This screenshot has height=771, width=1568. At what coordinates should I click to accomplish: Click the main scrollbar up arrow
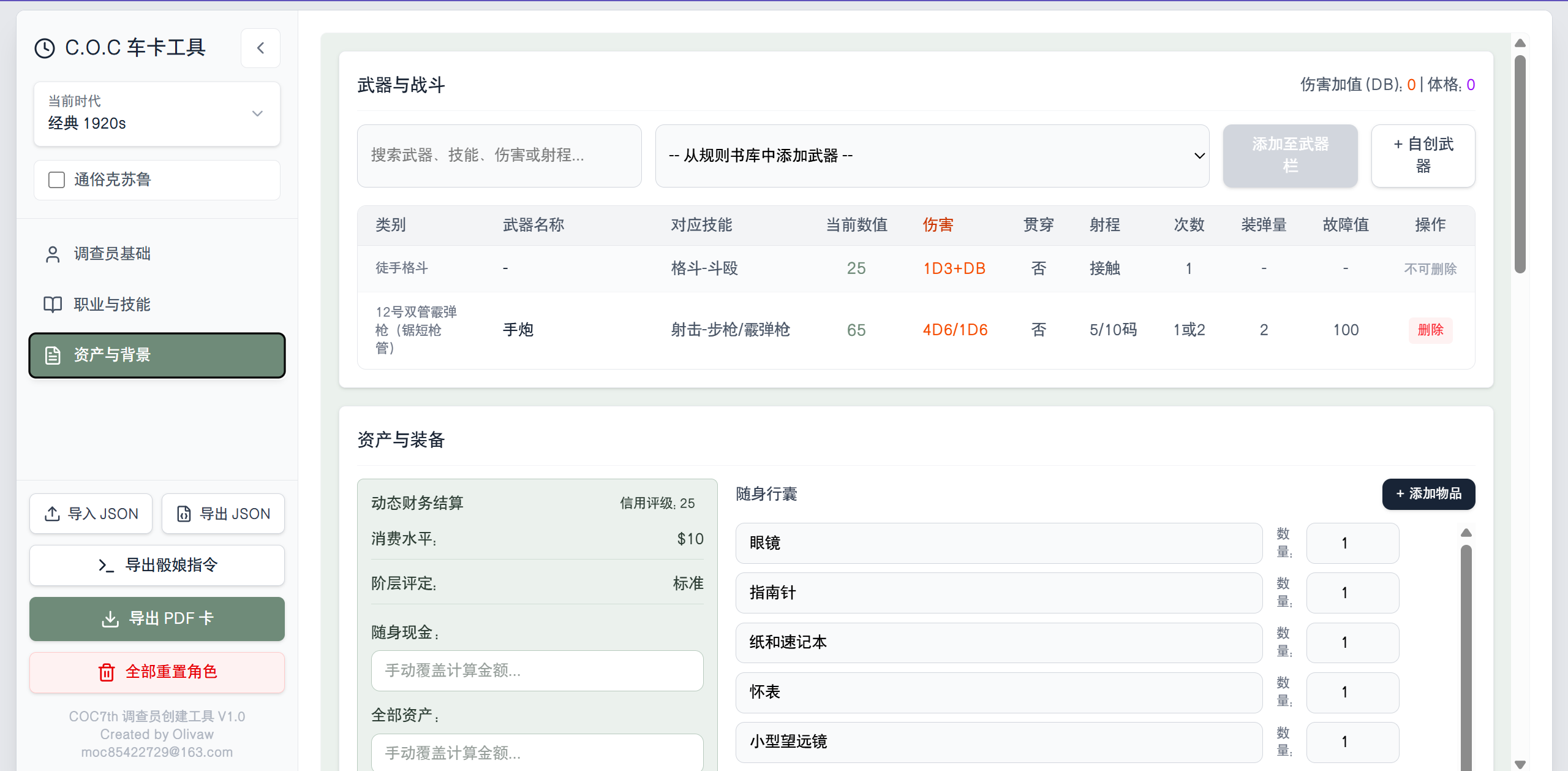point(1520,44)
